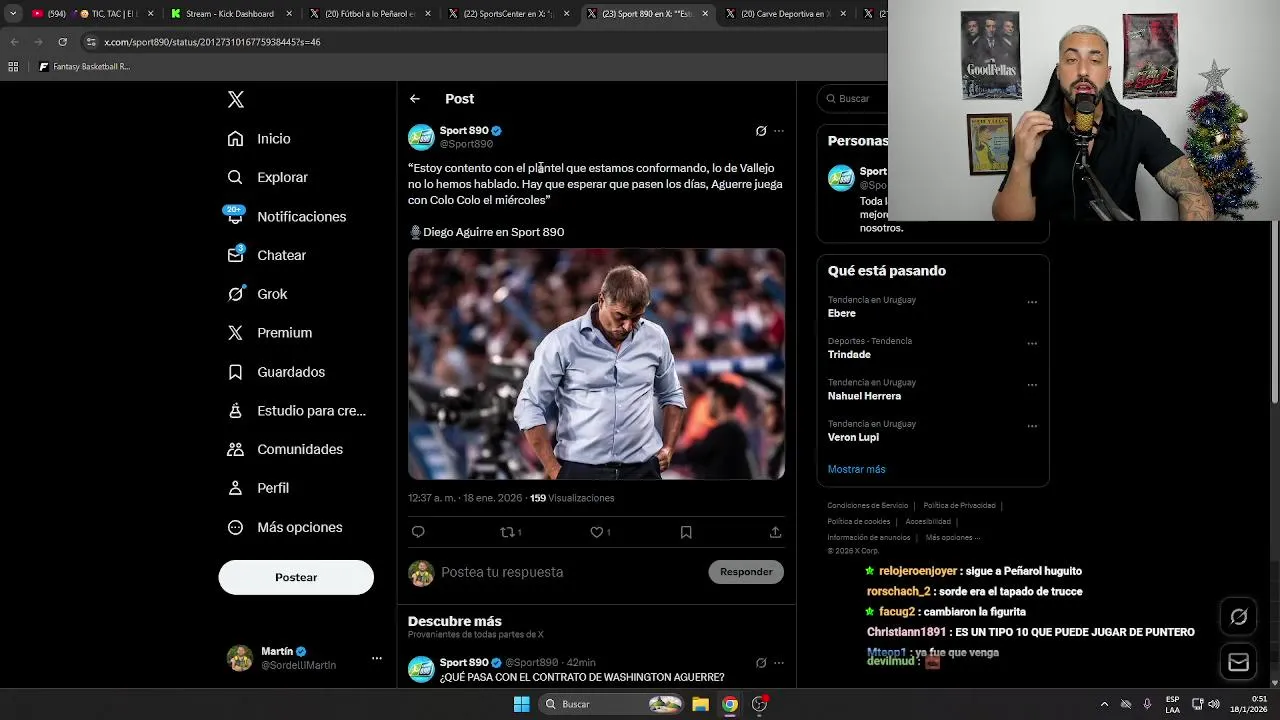Show hidden tray icons chevron

point(1104,704)
